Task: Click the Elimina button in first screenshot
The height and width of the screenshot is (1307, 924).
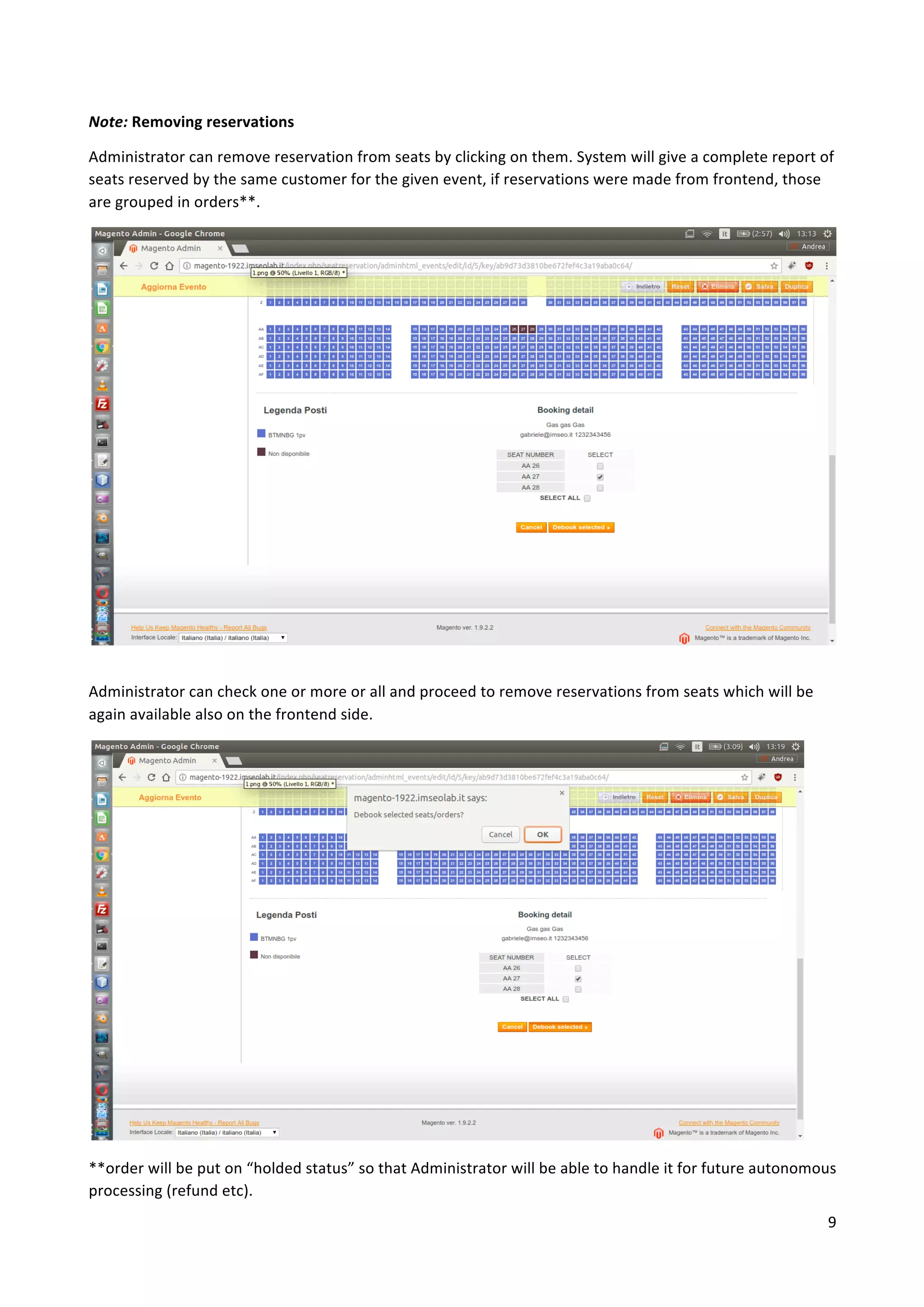Action: click(718, 287)
